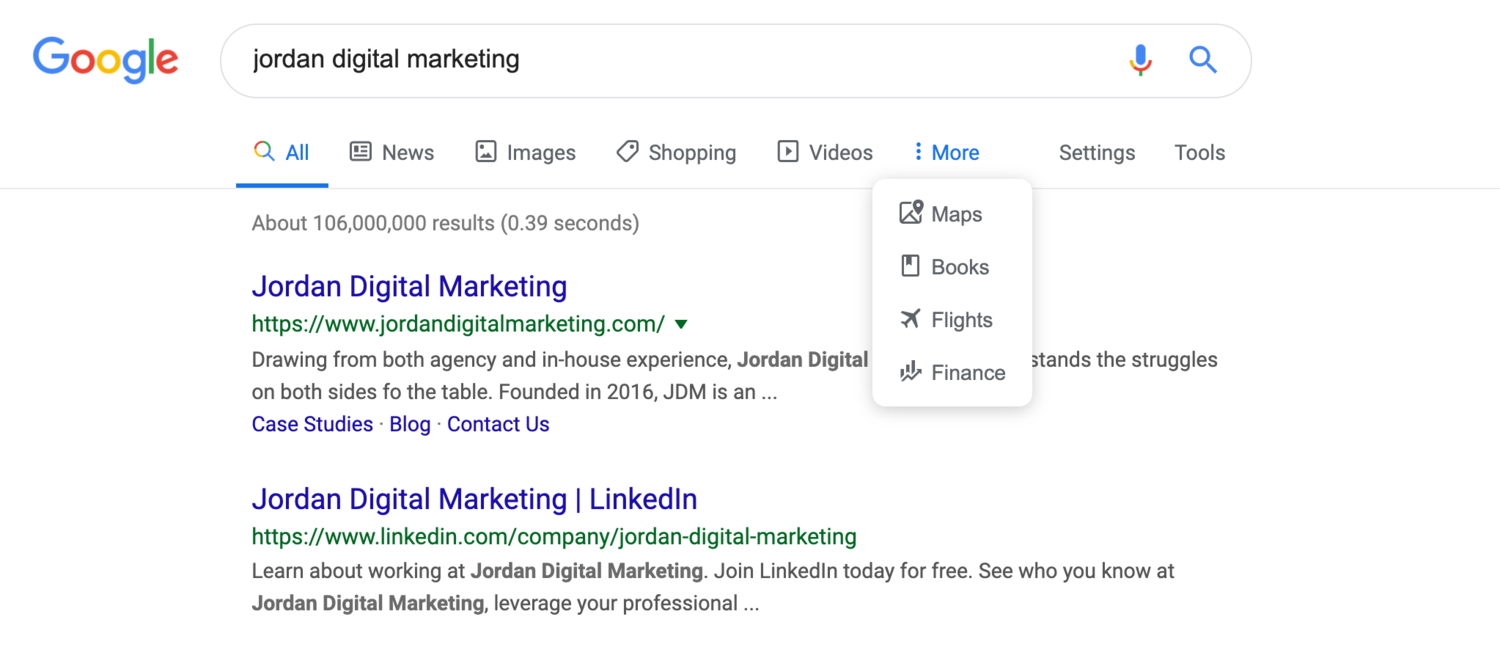Choose the Finance chart icon

point(910,372)
